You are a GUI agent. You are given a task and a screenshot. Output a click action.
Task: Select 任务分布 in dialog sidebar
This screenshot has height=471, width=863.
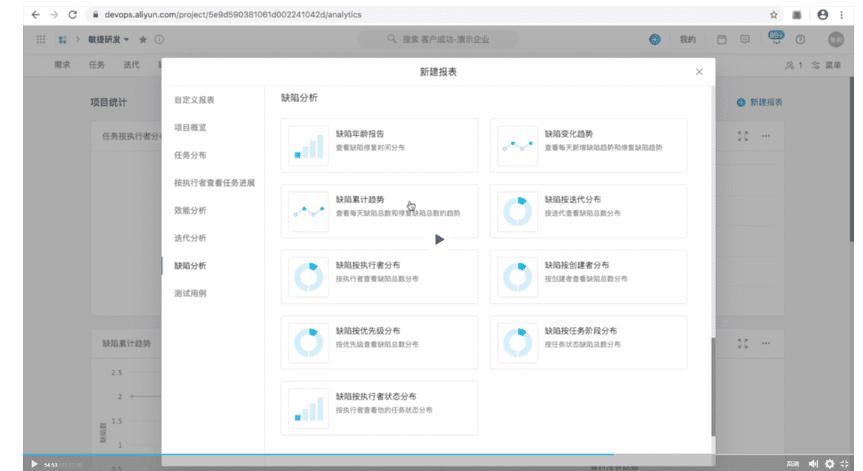pos(190,155)
